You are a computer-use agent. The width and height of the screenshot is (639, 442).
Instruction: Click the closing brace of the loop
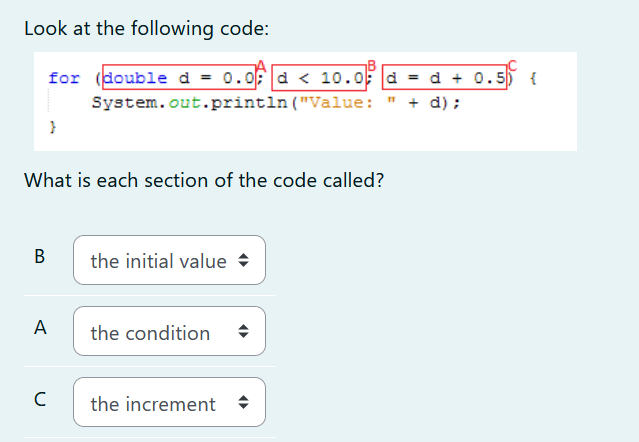point(53,127)
